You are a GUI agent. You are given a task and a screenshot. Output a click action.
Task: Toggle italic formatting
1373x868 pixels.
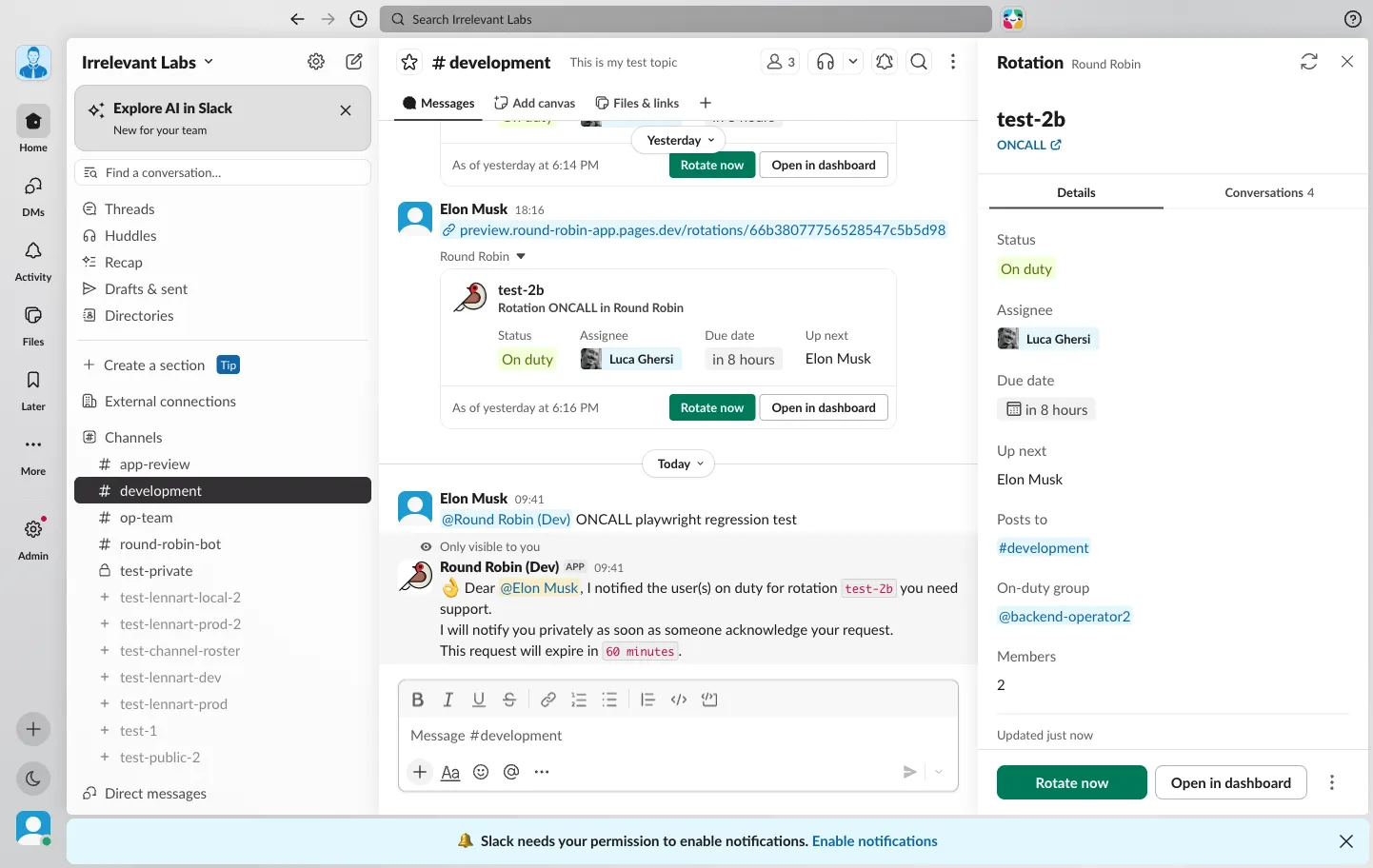[448, 700]
